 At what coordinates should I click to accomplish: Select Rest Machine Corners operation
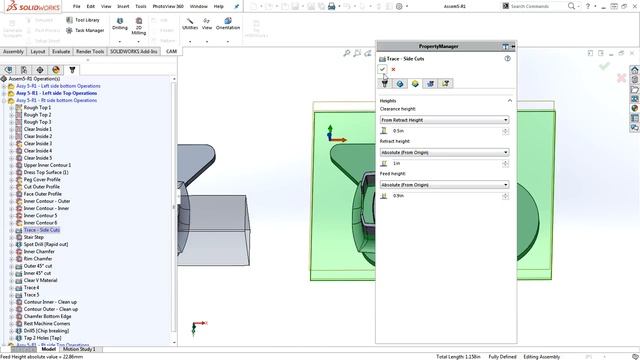[47, 324]
